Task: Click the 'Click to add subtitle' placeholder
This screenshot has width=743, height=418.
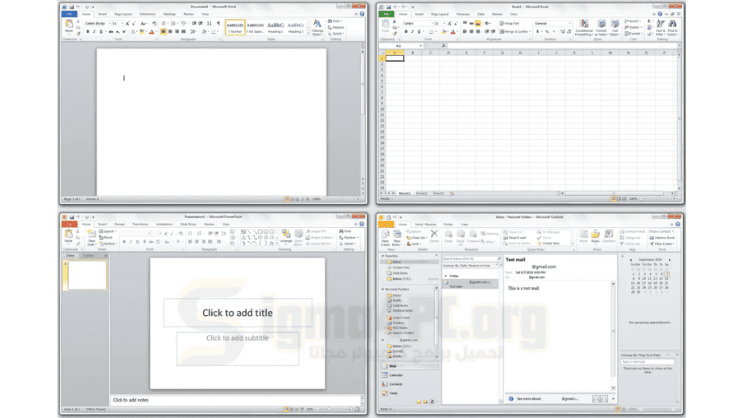Action: [237, 348]
